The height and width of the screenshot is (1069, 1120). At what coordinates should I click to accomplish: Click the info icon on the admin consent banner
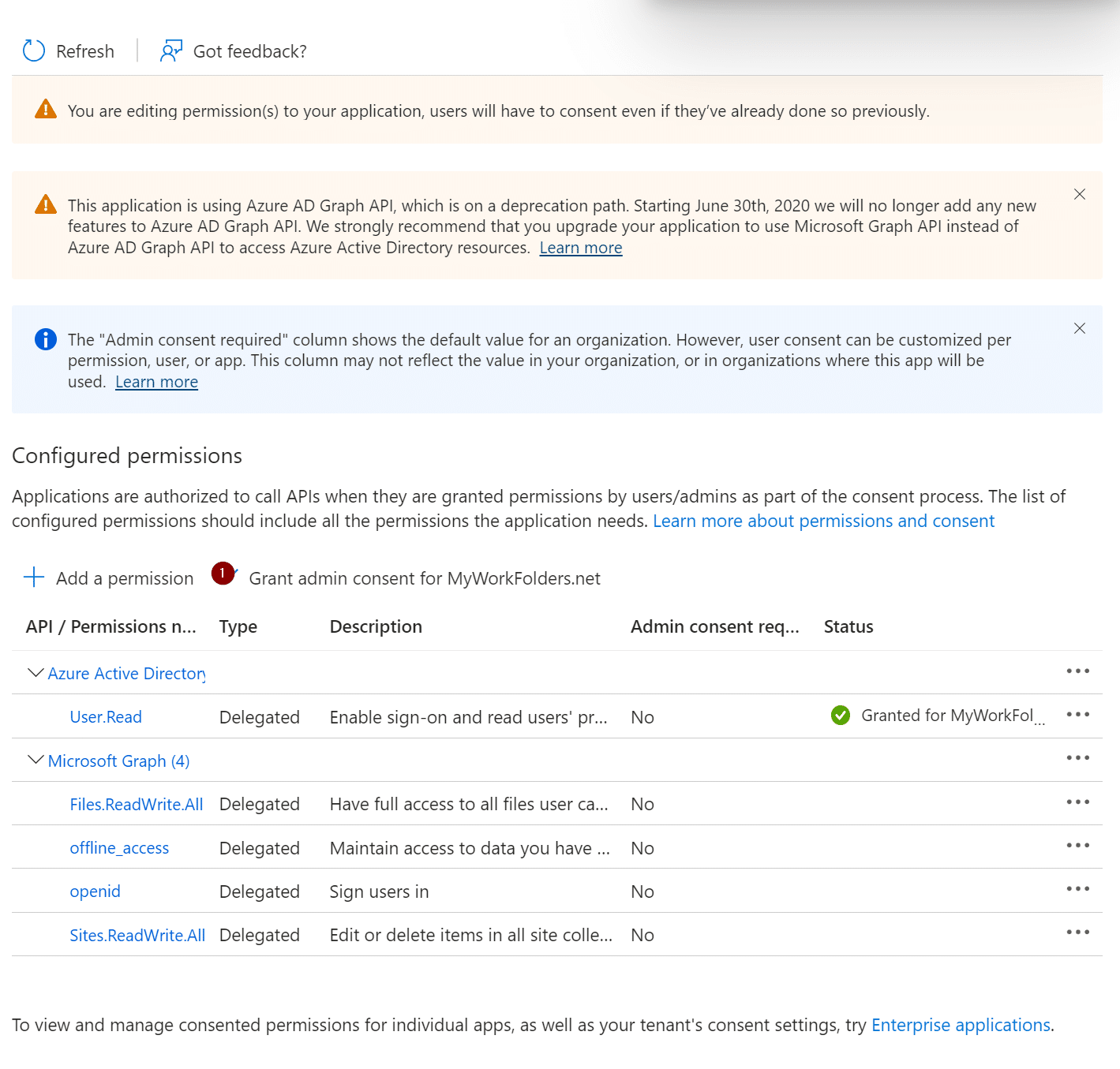[x=45, y=339]
